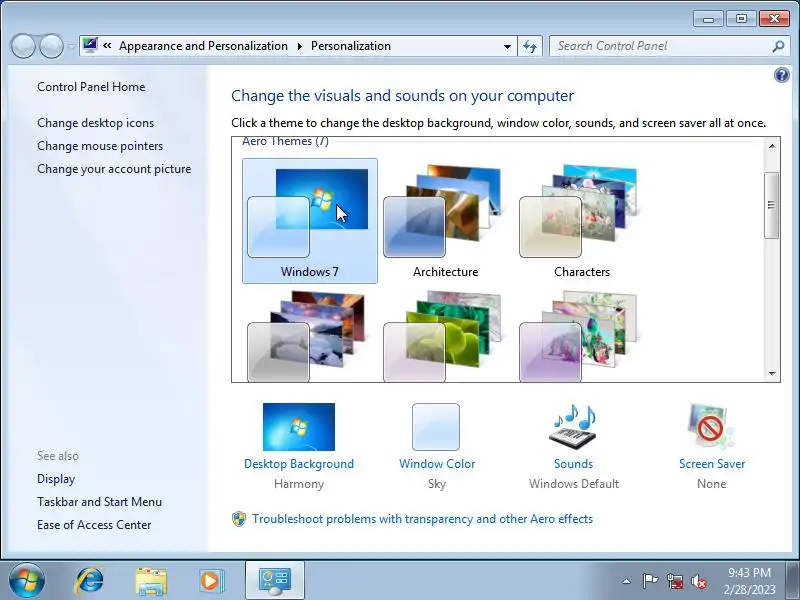Expand the double chevron breadcrumb overflow
Image resolution: width=800 pixels, height=600 pixels.
(x=107, y=46)
